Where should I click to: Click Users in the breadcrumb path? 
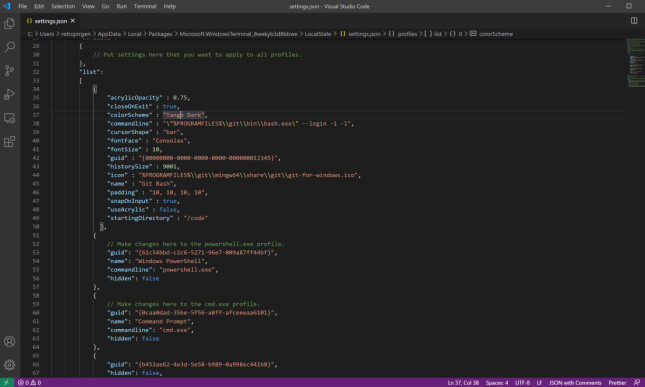click(46, 34)
